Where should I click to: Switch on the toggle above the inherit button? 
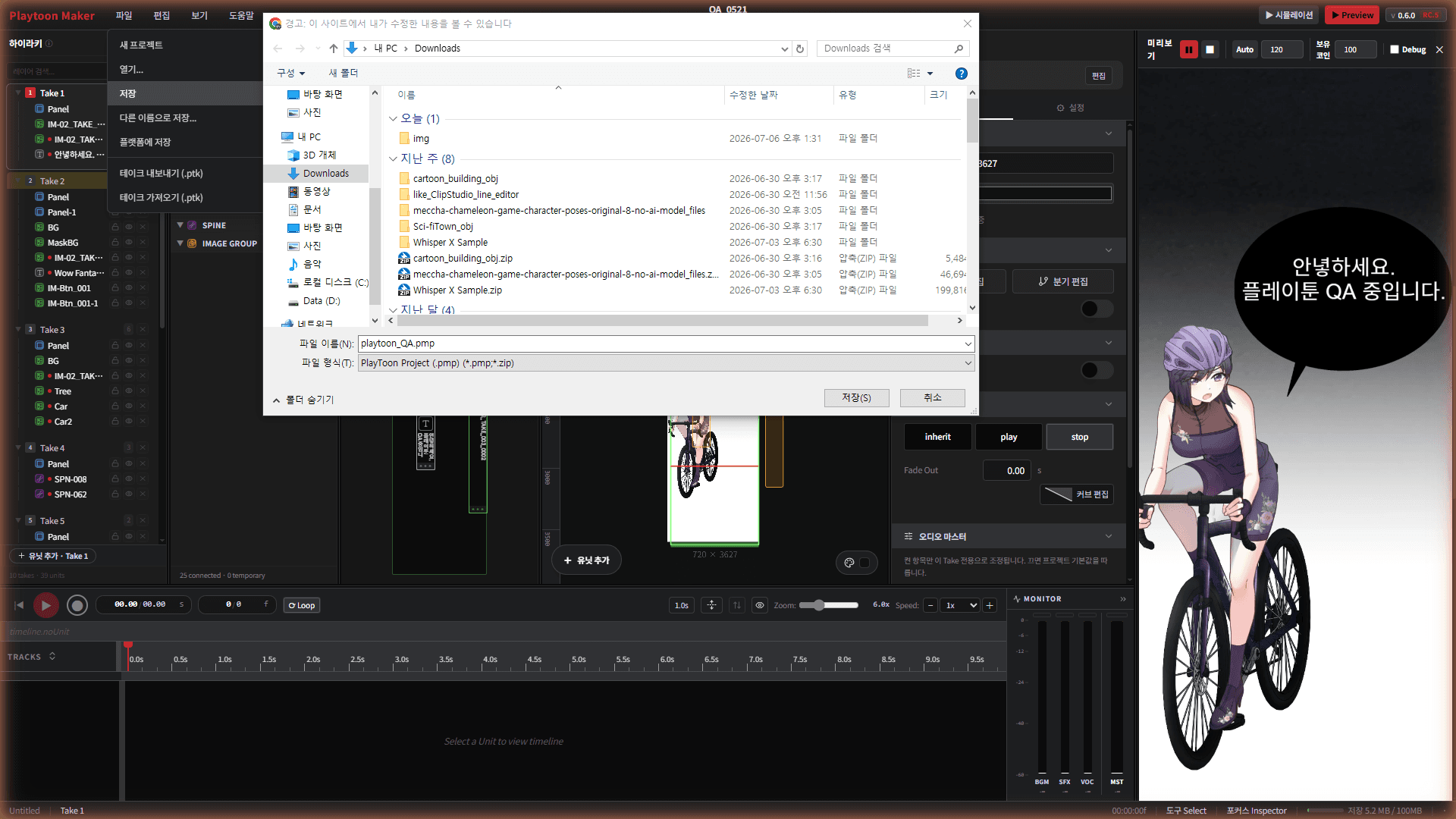pyautogui.click(x=1097, y=370)
